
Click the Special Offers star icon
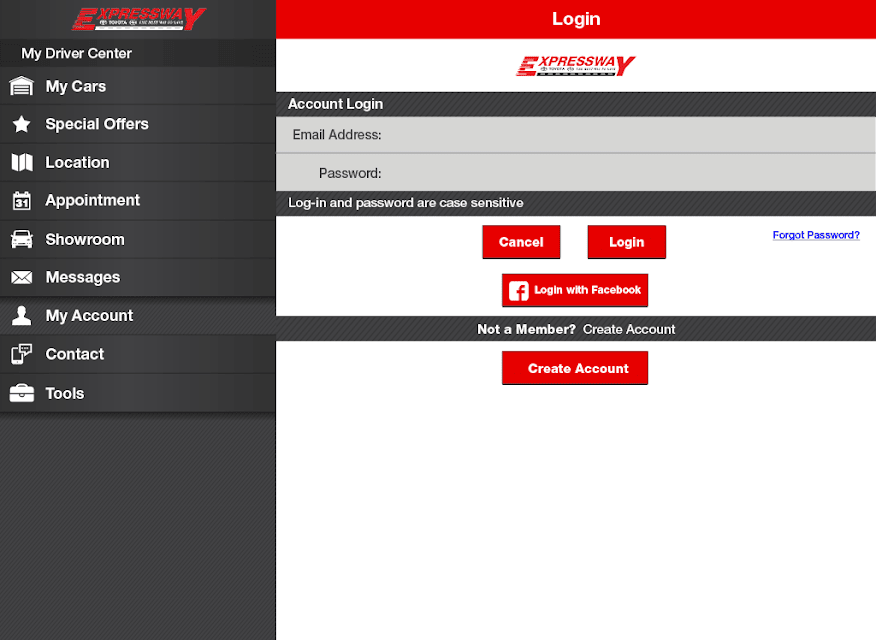point(22,124)
